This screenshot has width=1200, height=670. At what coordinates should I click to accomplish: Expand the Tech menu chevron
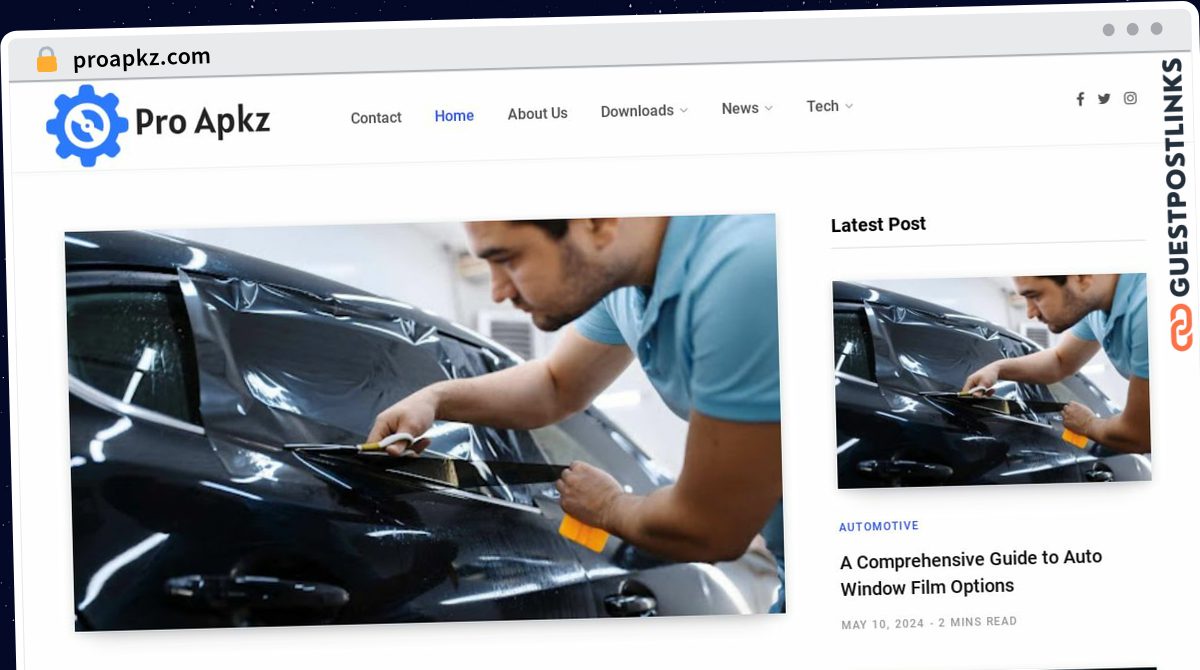(849, 106)
